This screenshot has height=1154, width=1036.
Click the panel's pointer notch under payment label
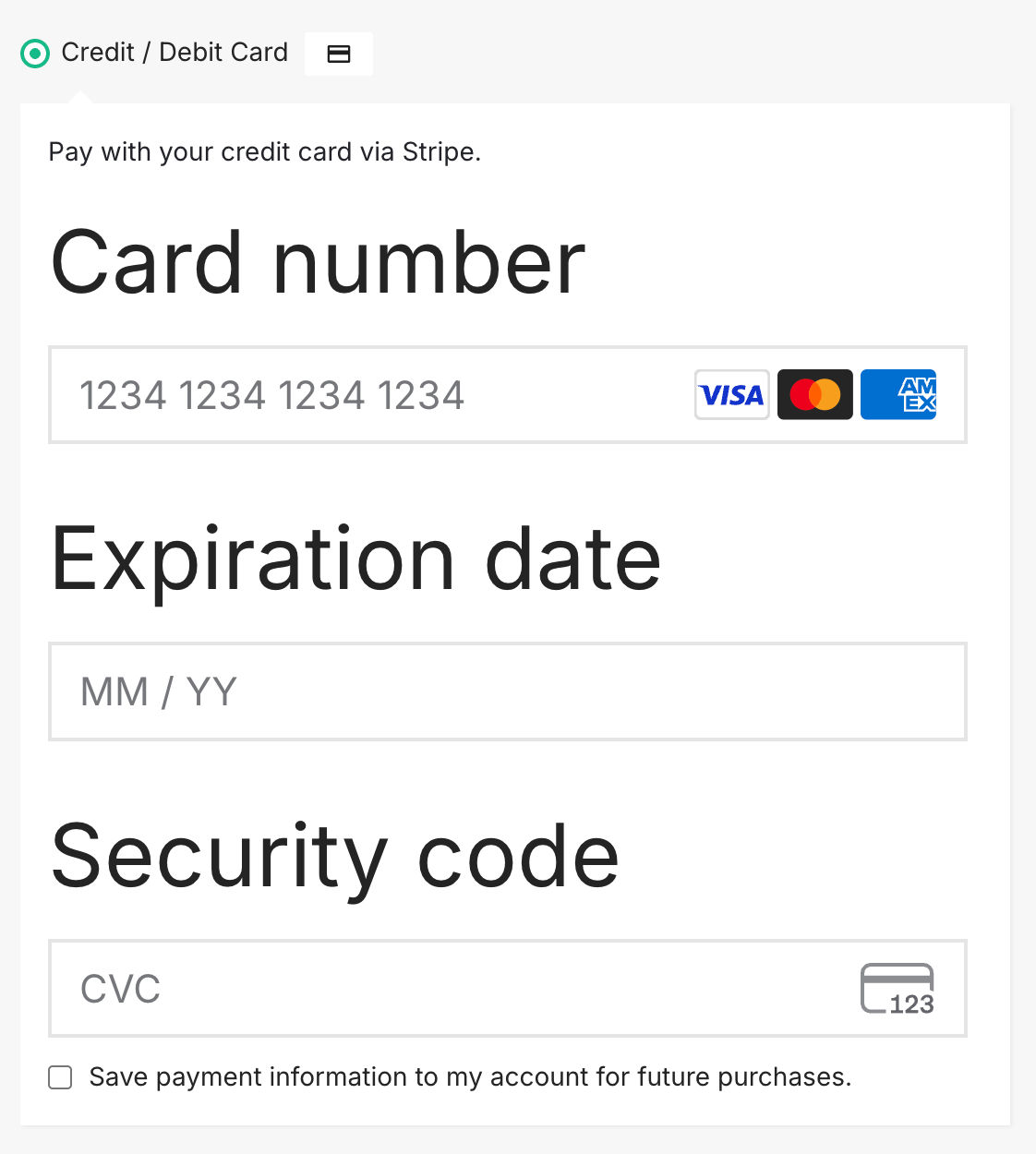point(80,97)
